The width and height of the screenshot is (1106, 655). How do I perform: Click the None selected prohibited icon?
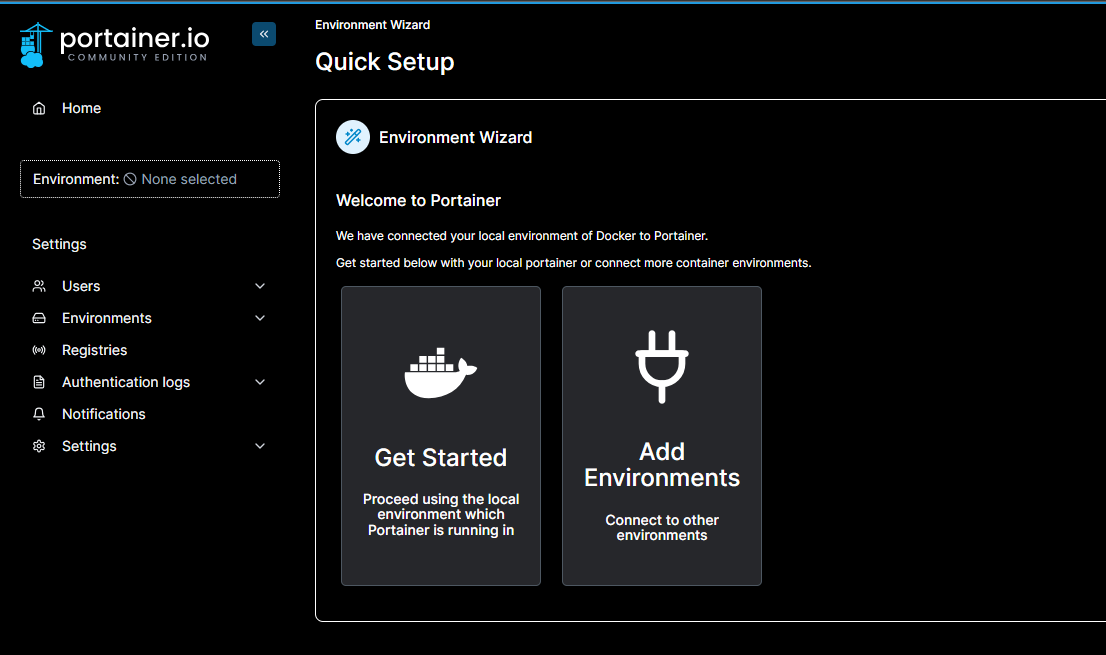pyautogui.click(x=130, y=179)
